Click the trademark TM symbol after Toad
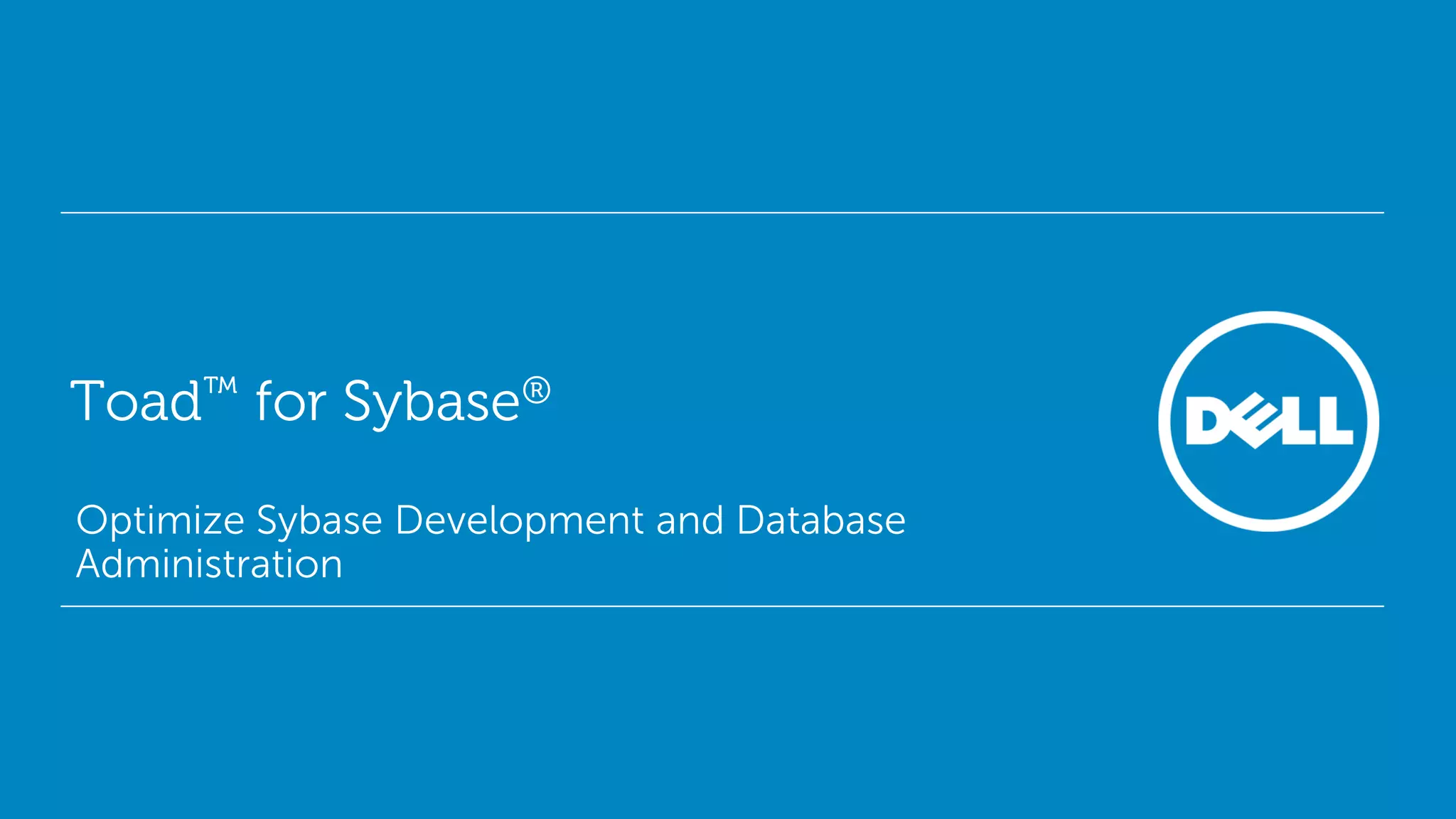 tap(220, 386)
